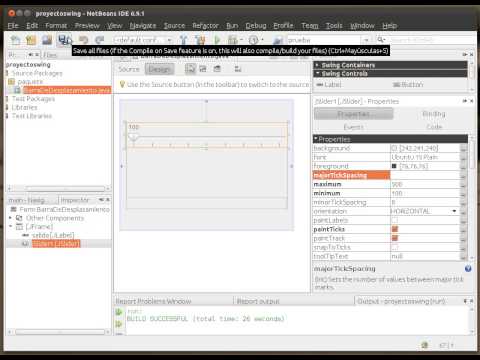Click the toolbar search input field

point(433,40)
